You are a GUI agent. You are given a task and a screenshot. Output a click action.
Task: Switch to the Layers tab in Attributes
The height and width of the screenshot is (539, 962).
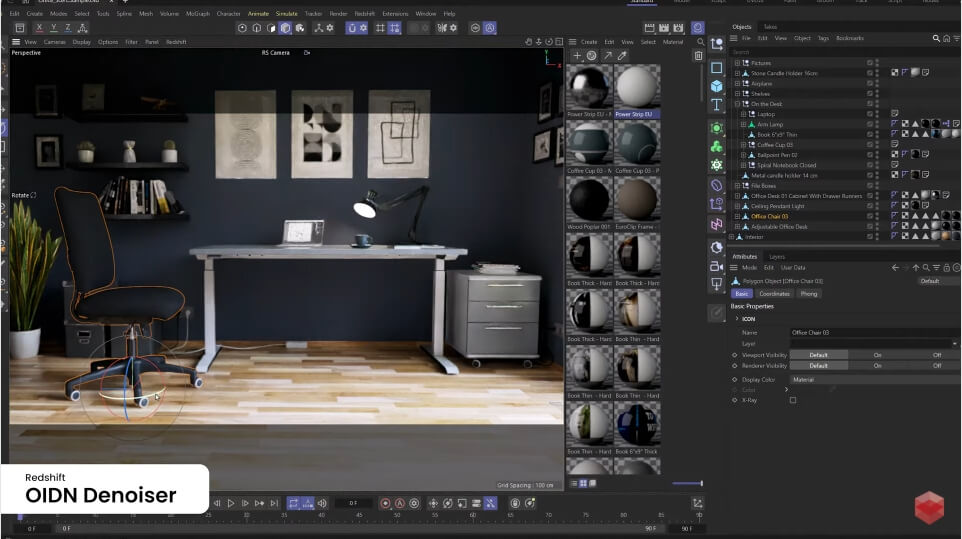(x=777, y=257)
